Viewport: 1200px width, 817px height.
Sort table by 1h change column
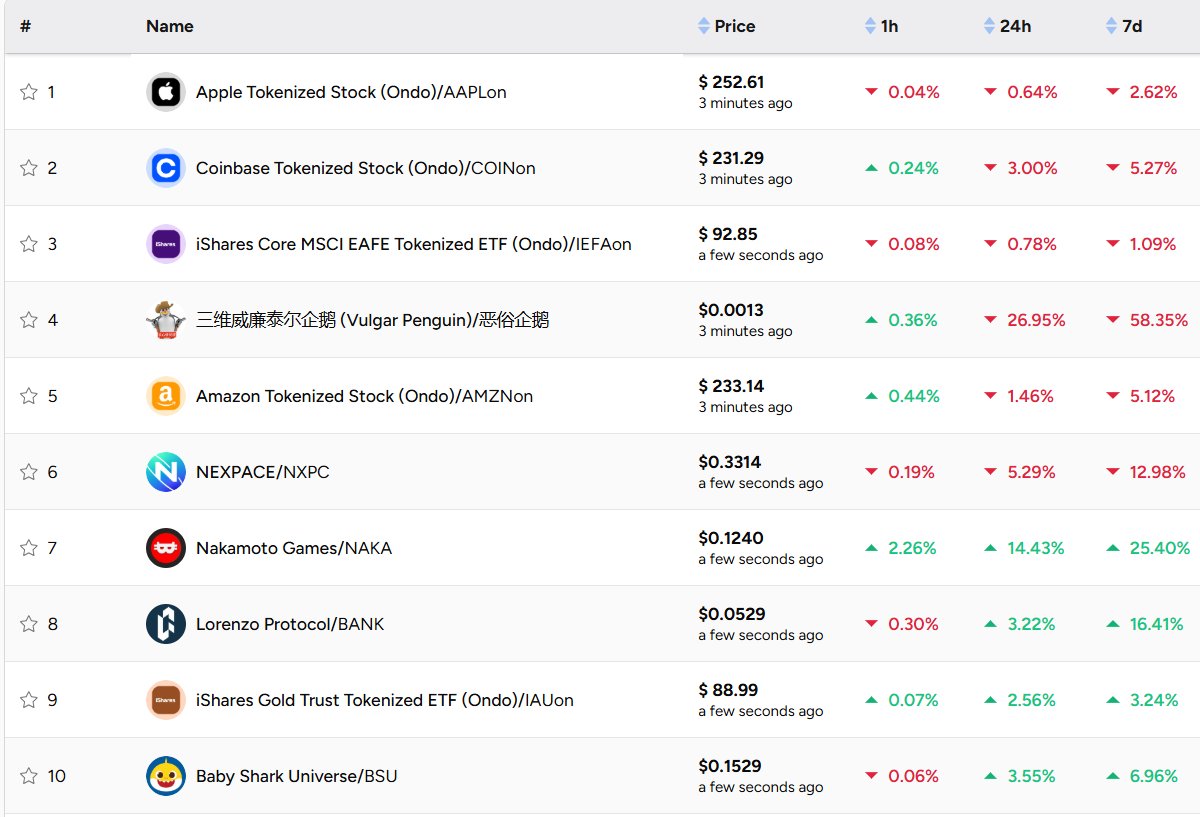coord(881,26)
